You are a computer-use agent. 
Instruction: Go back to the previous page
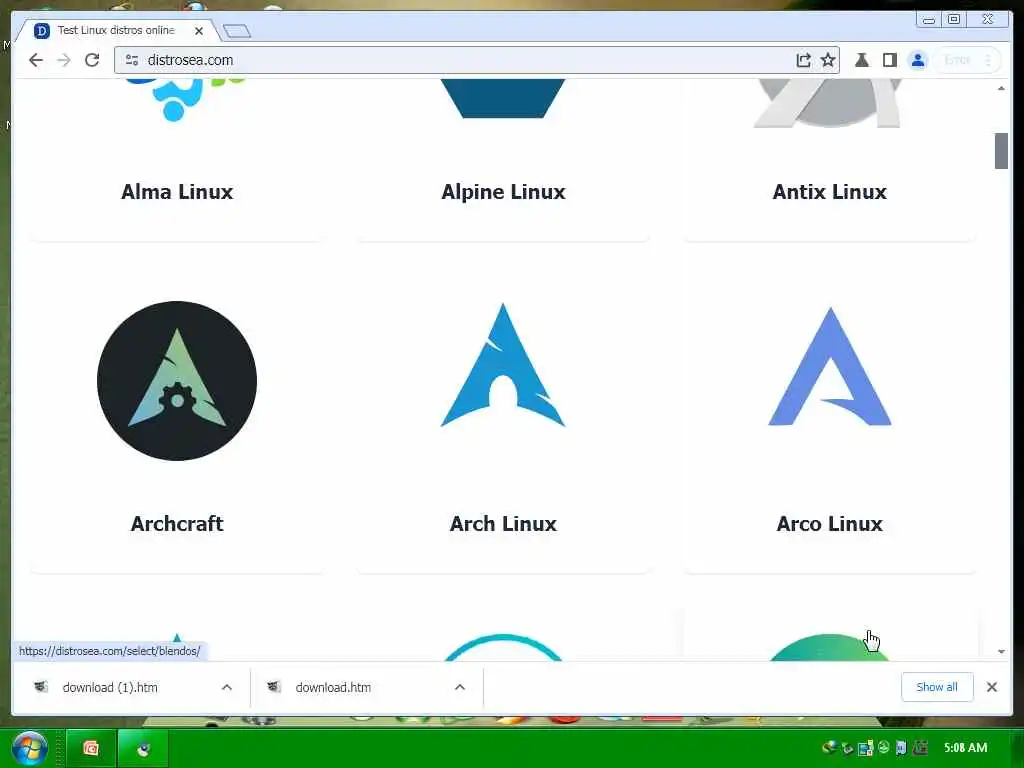pyautogui.click(x=36, y=60)
